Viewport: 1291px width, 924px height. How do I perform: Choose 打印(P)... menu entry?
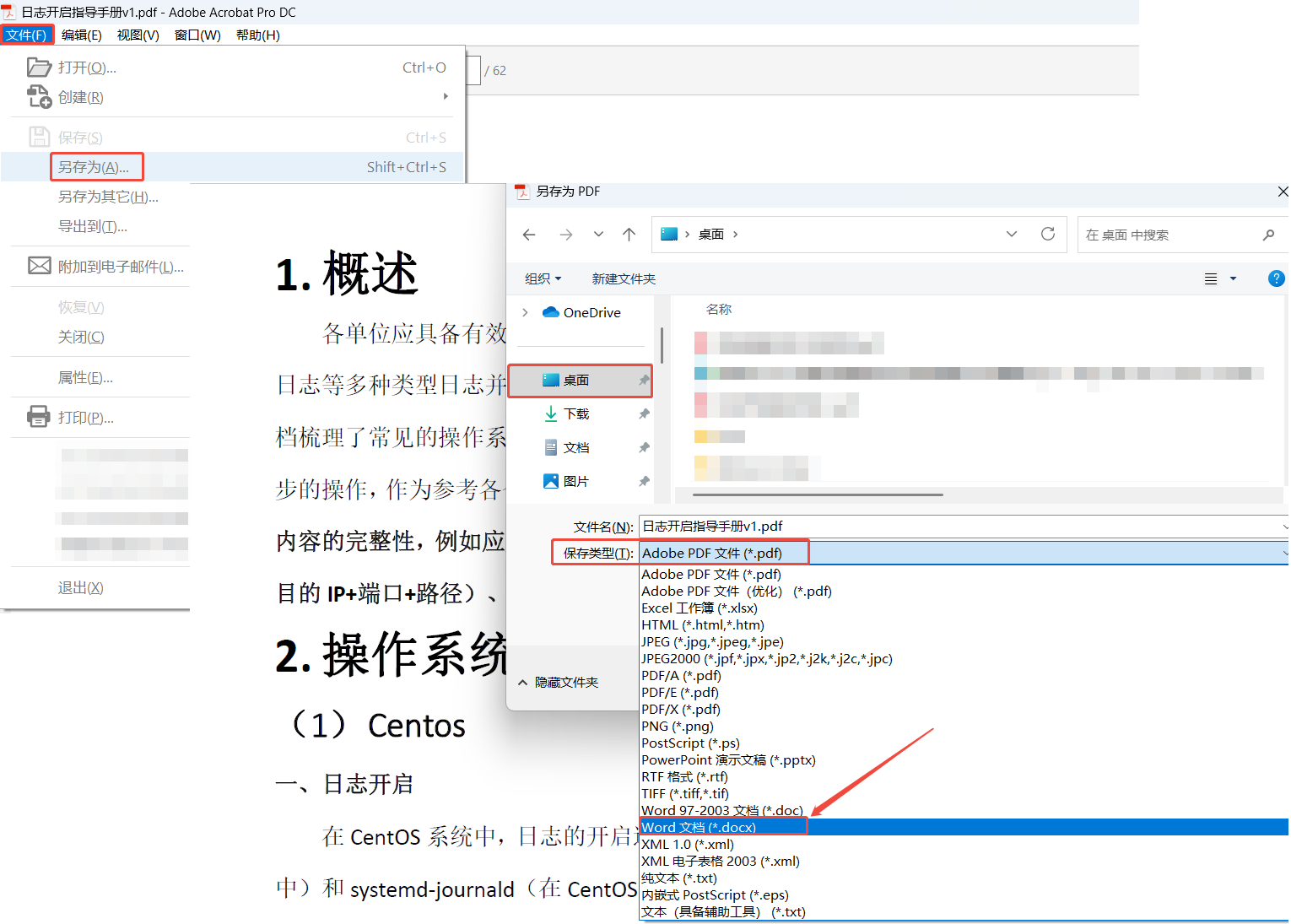[86, 418]
